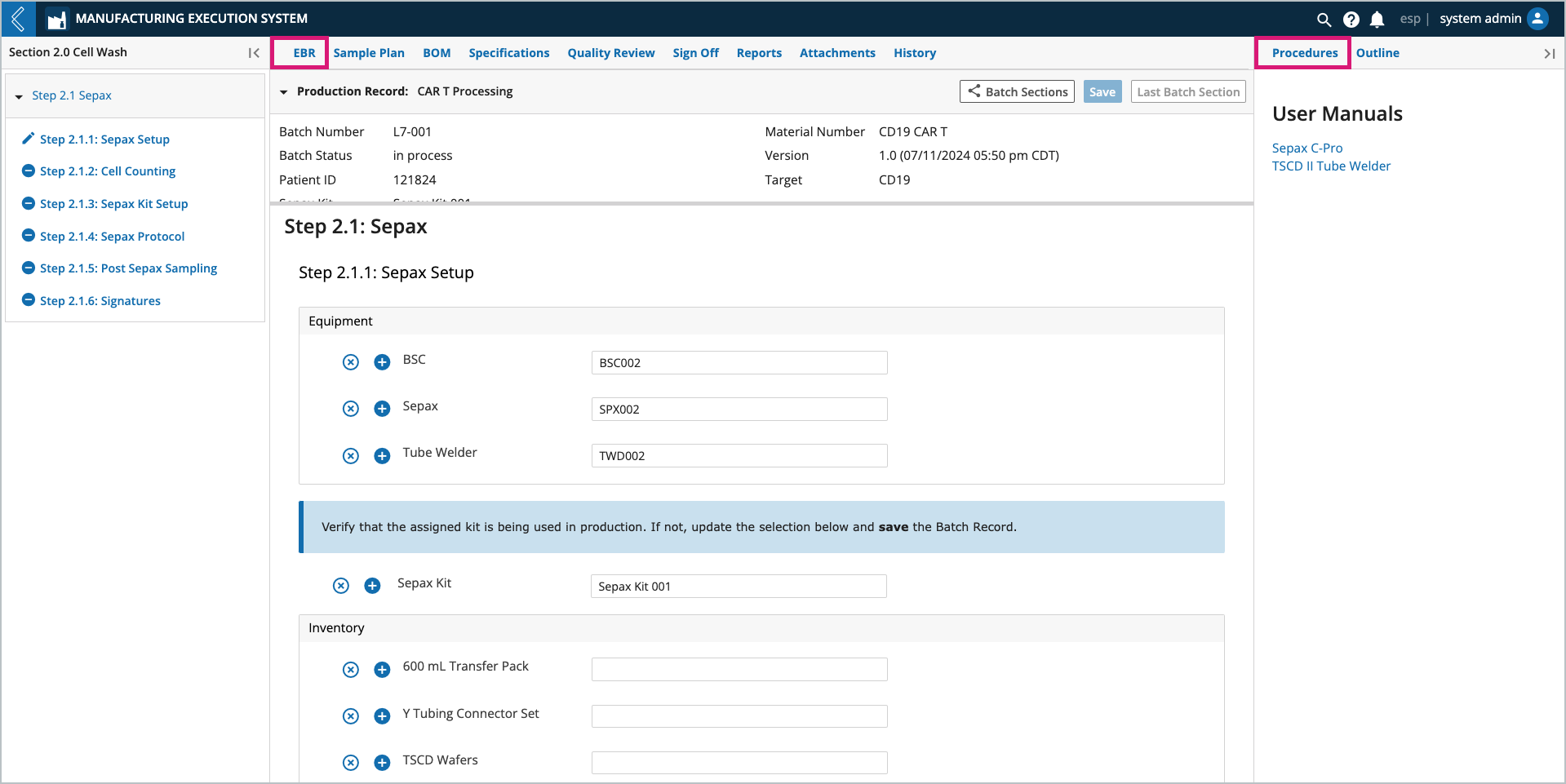Viewport: 1566px width, 784px height.
Task: Click status icon beside Step 2.1.6 Signatures
Action: [28, 299]
